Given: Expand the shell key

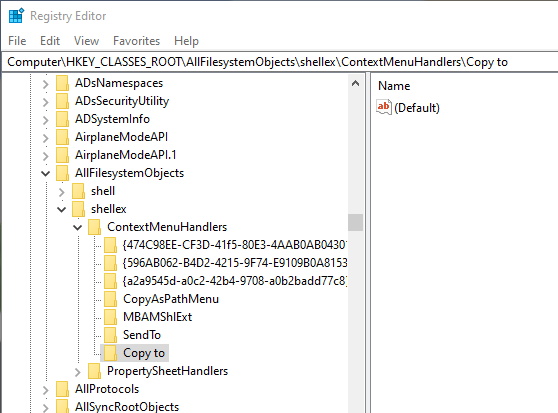Looking at the screenshot, I should click(x=62, y=192).
